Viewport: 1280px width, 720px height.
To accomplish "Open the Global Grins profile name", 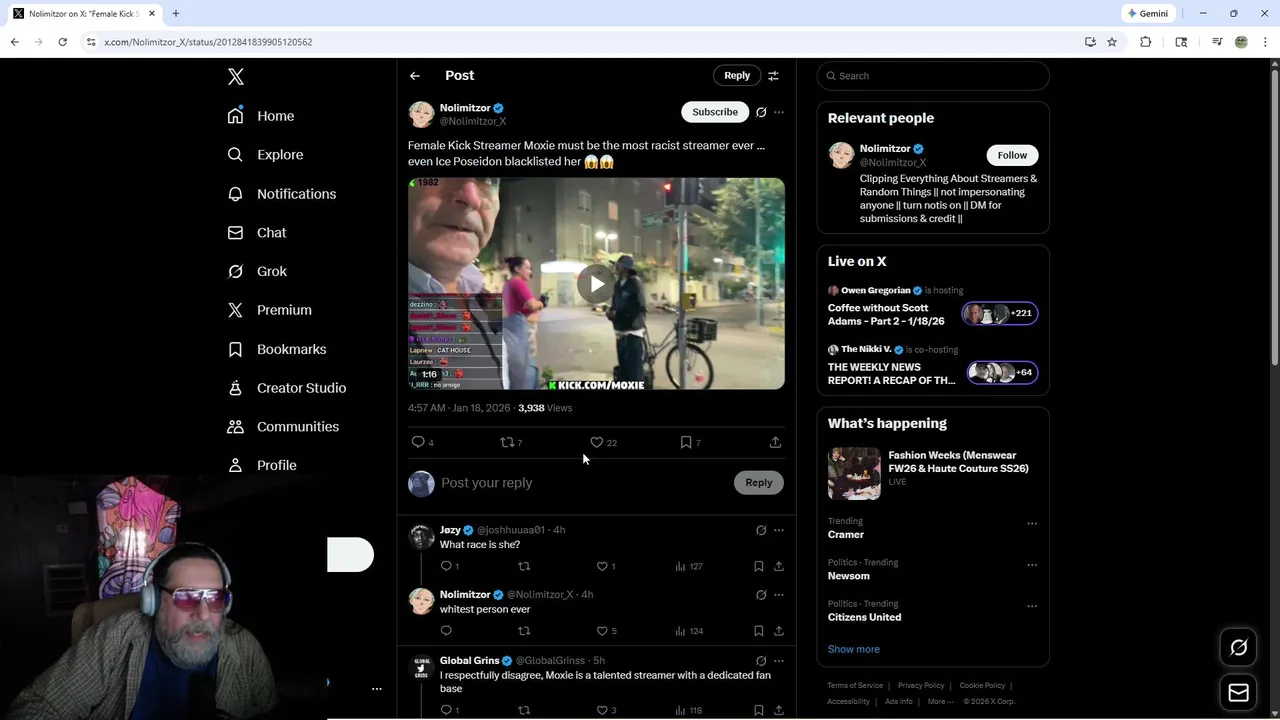I will [x=469, y=661].
